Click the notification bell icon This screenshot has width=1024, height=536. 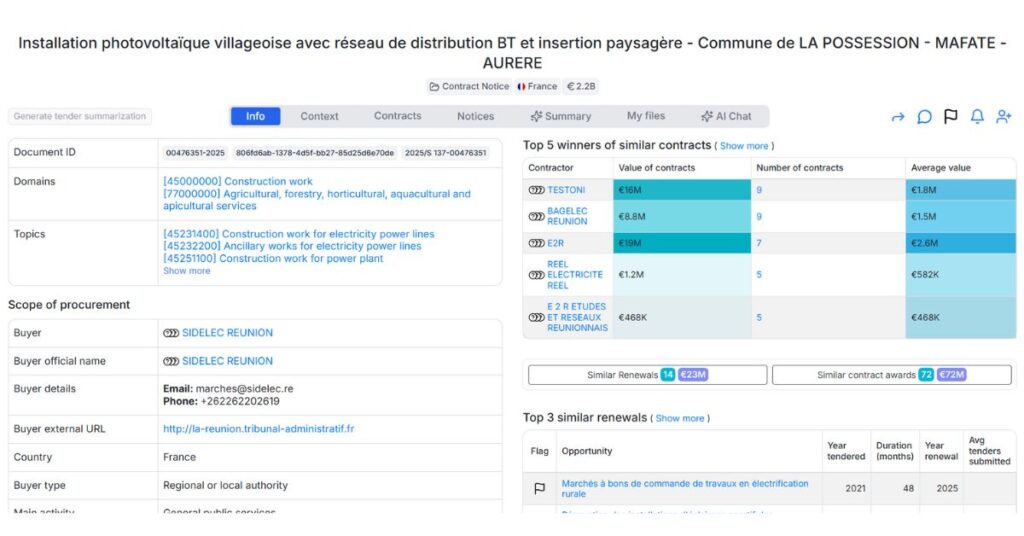click(x=977, y=117)
